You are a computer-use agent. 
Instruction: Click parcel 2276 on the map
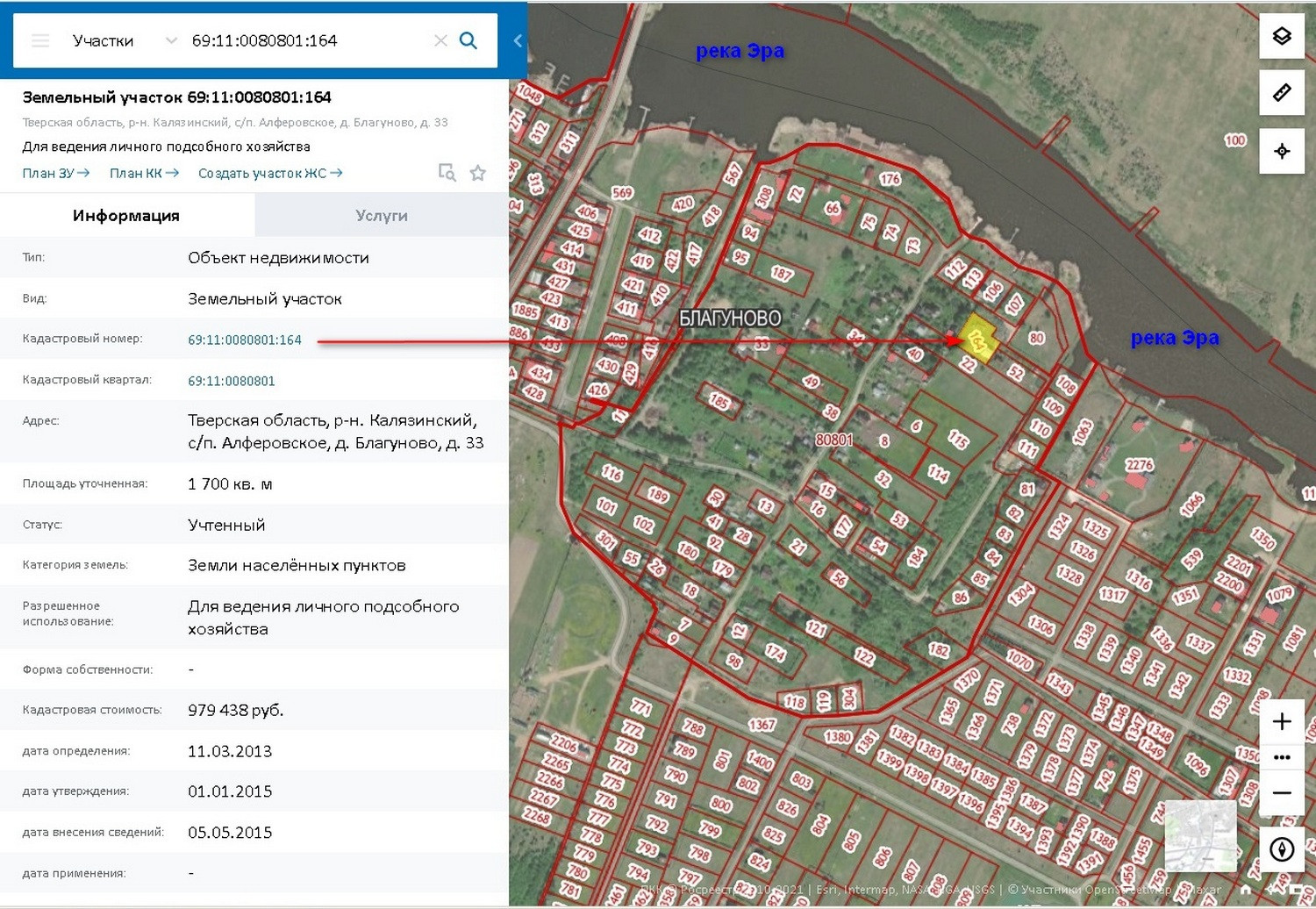click(x=1139, y=465)
